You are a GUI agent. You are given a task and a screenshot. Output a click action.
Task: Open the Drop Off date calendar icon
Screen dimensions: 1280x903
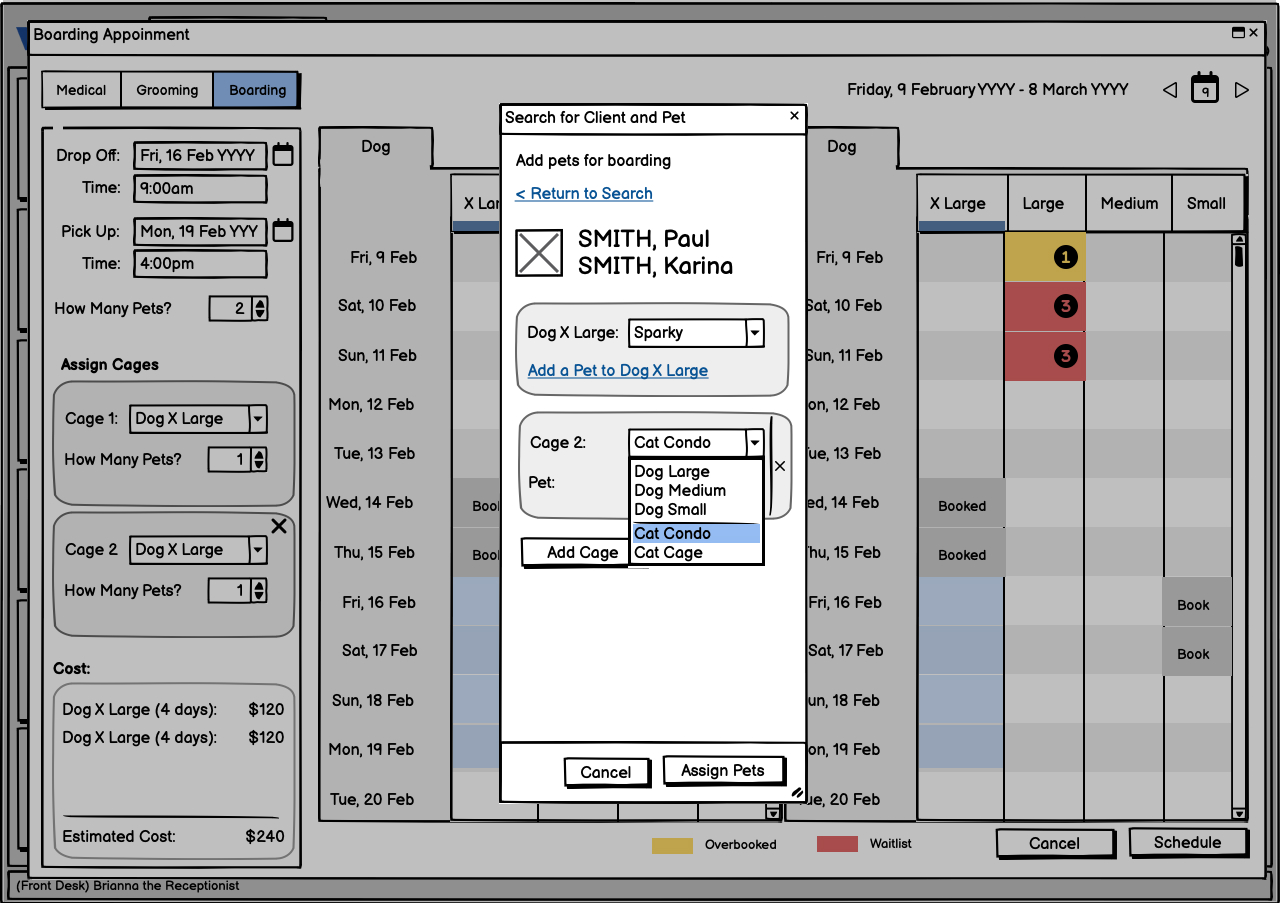(x=283, y=155)
